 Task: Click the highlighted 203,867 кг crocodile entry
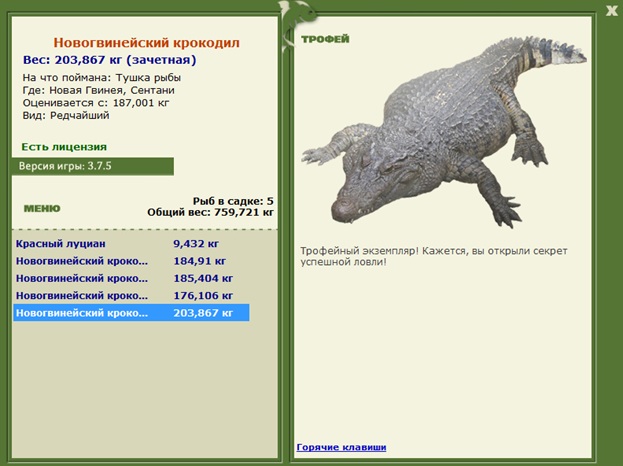point(131,313)
